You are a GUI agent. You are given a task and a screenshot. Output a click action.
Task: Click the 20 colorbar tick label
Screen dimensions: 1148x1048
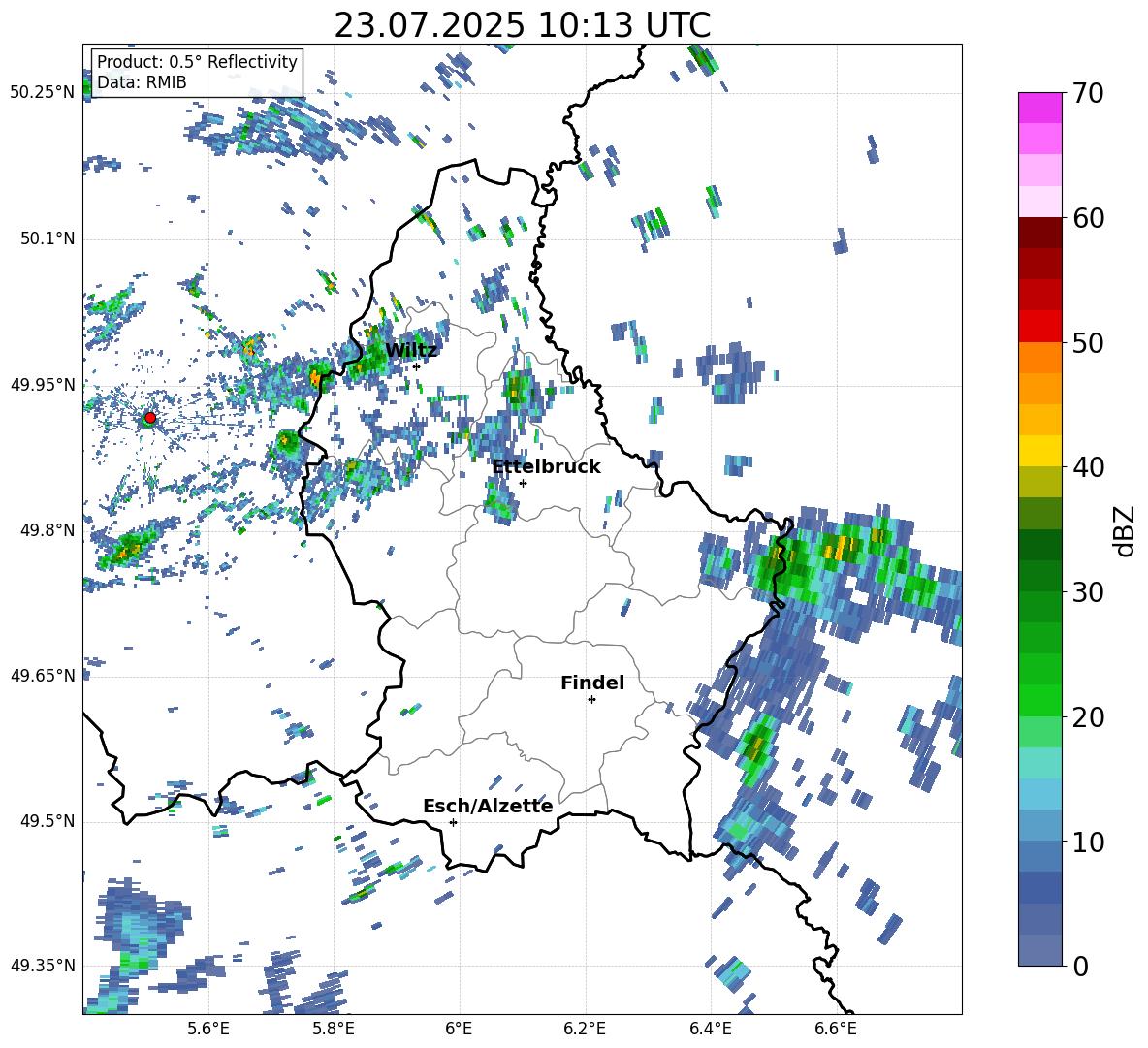pos(1088,717)
